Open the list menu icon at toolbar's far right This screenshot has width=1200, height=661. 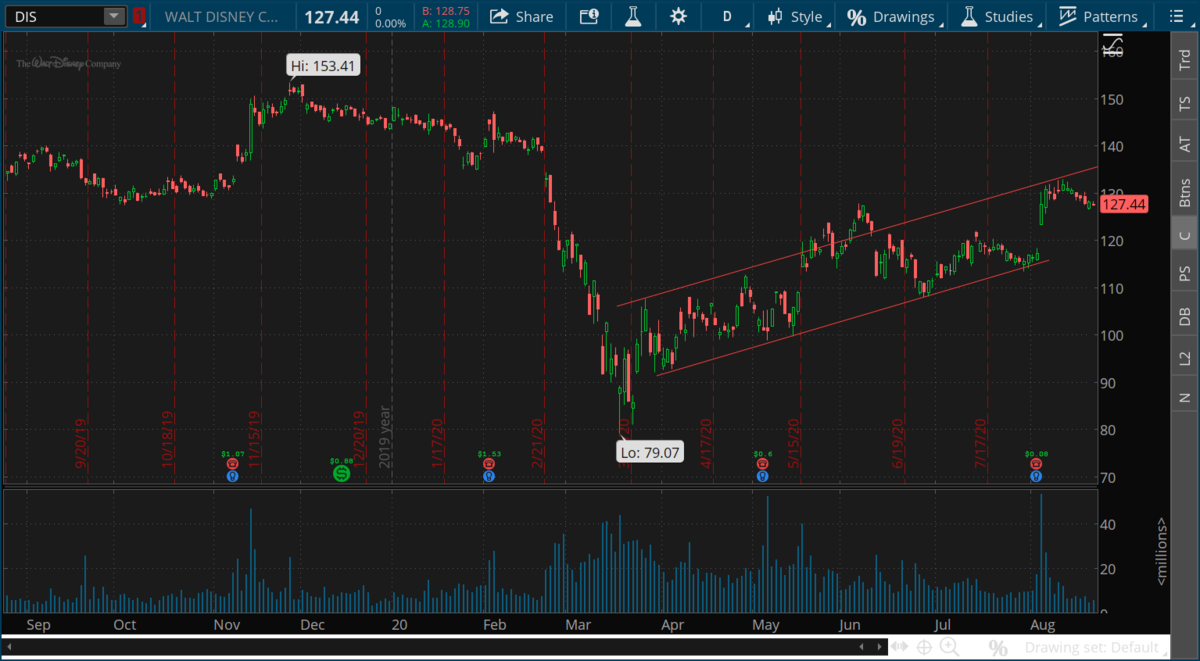point(1174,16)
